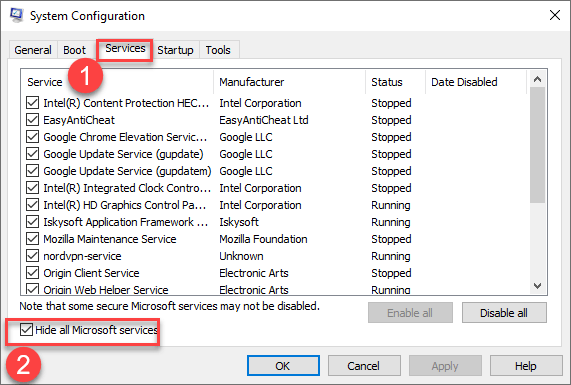This screenshot has width=571, height=385.
Task: Close the System Configuration window
Action: [x=555, y=15]
